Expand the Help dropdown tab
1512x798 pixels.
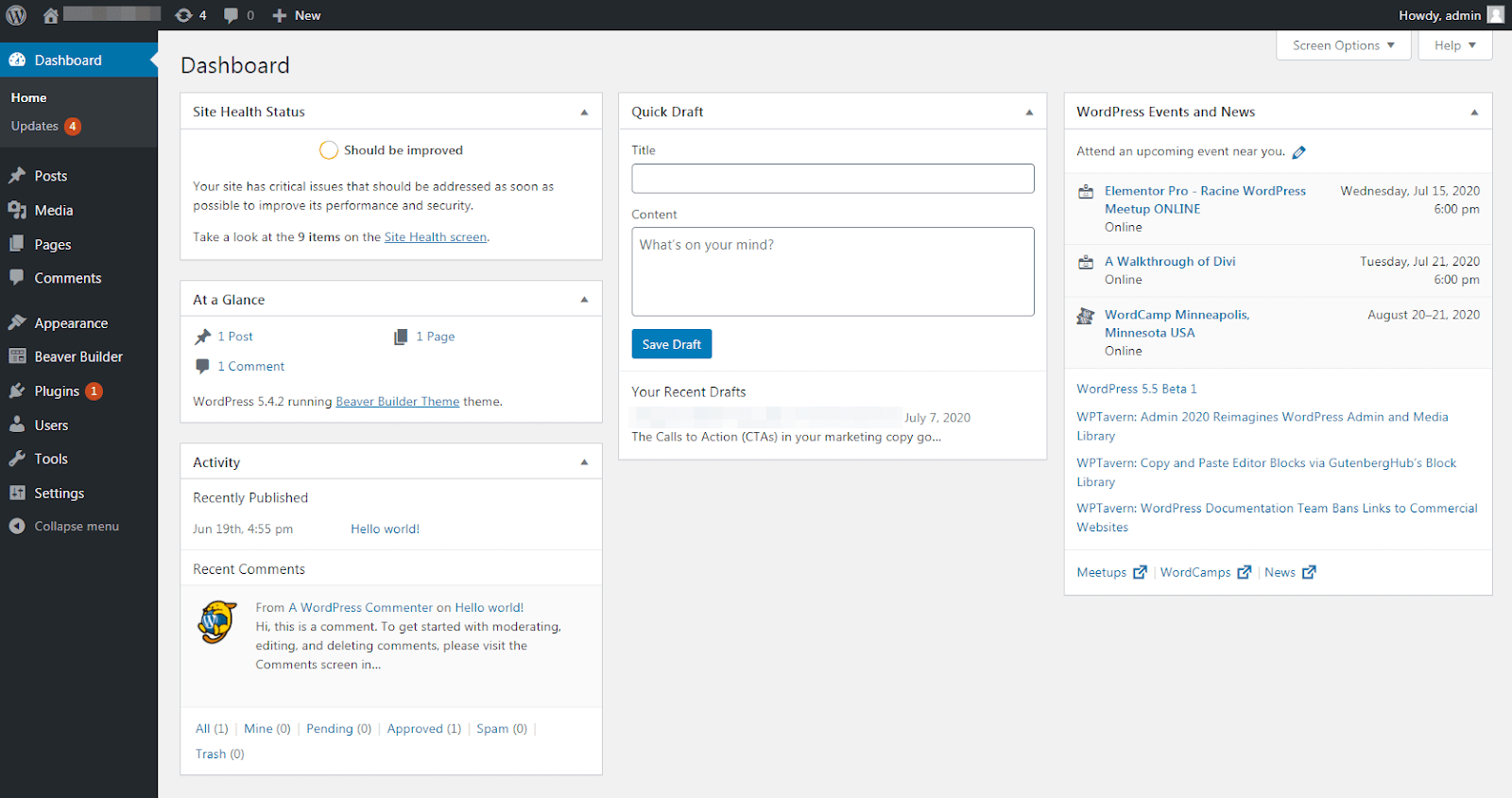point(1454,45)
